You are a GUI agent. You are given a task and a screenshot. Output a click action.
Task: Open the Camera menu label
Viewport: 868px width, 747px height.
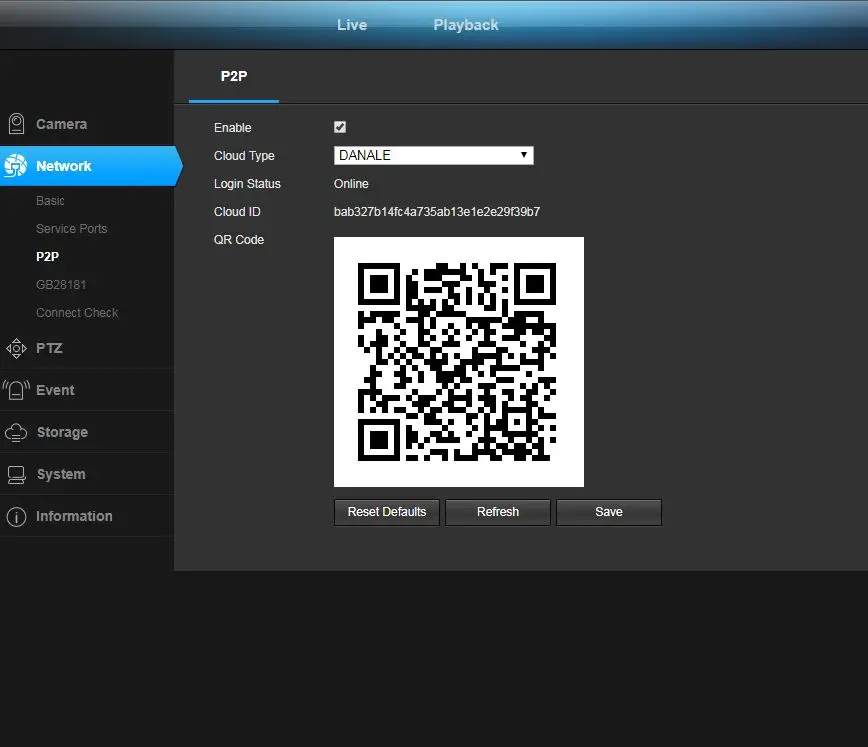coord(61,124)
